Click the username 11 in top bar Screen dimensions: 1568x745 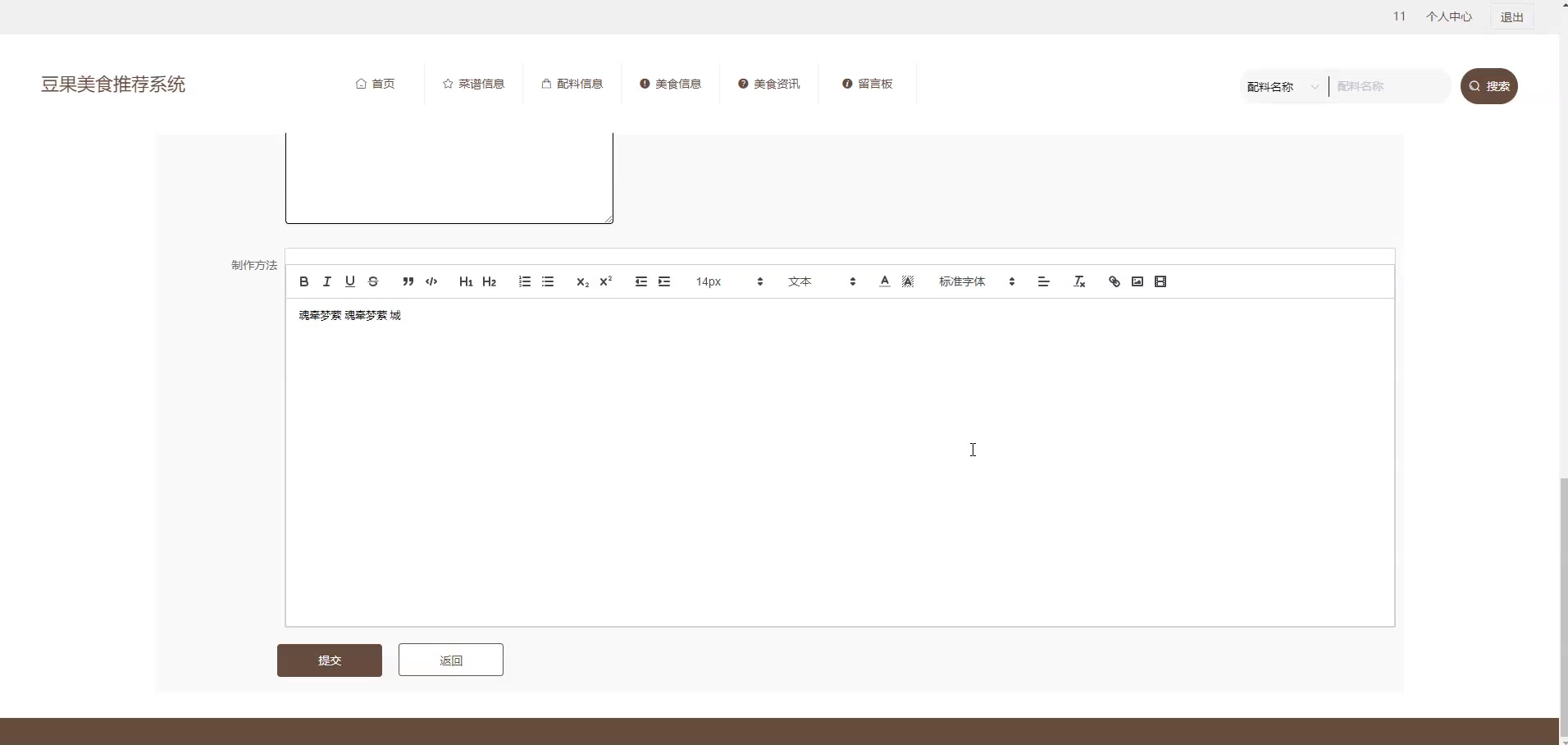tap(1399, 16)
